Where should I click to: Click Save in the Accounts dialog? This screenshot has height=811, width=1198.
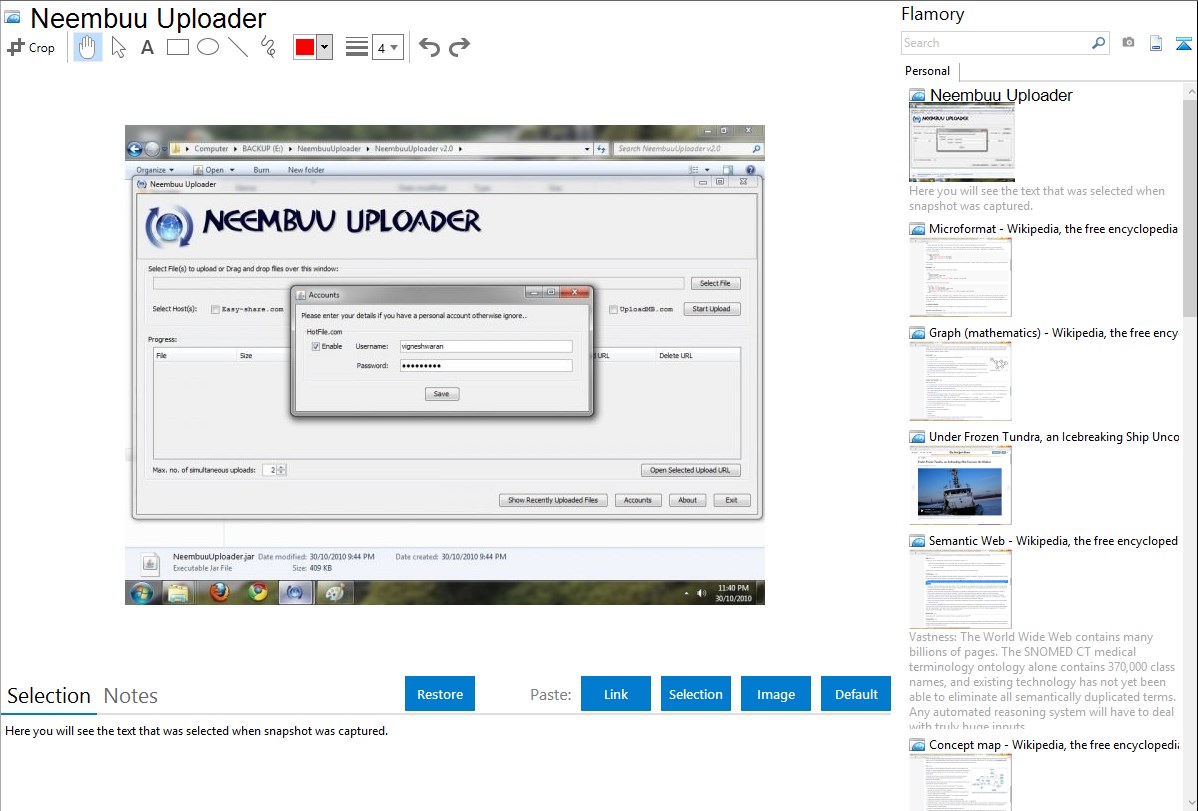442,394
